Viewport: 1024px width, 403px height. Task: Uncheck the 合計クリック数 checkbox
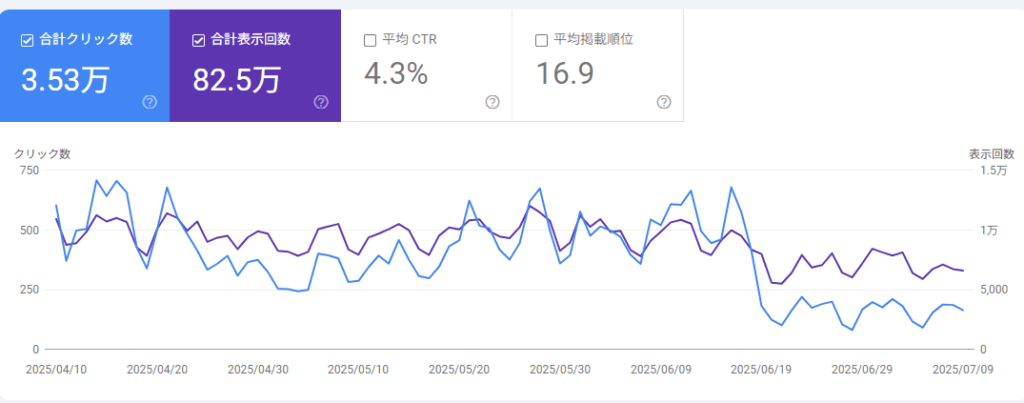point(28,40)
